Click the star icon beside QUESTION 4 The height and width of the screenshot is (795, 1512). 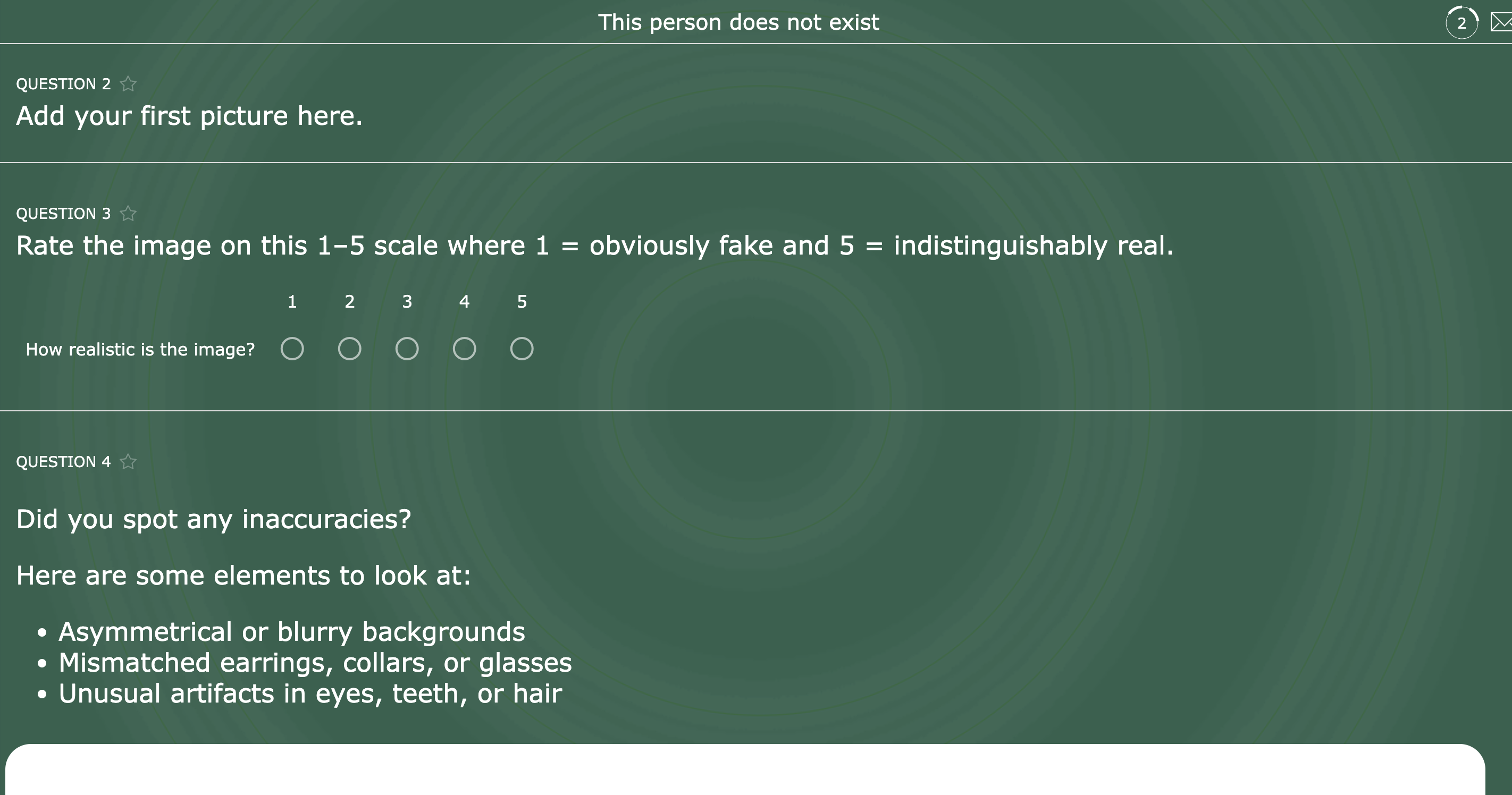(x=128, y=462)
